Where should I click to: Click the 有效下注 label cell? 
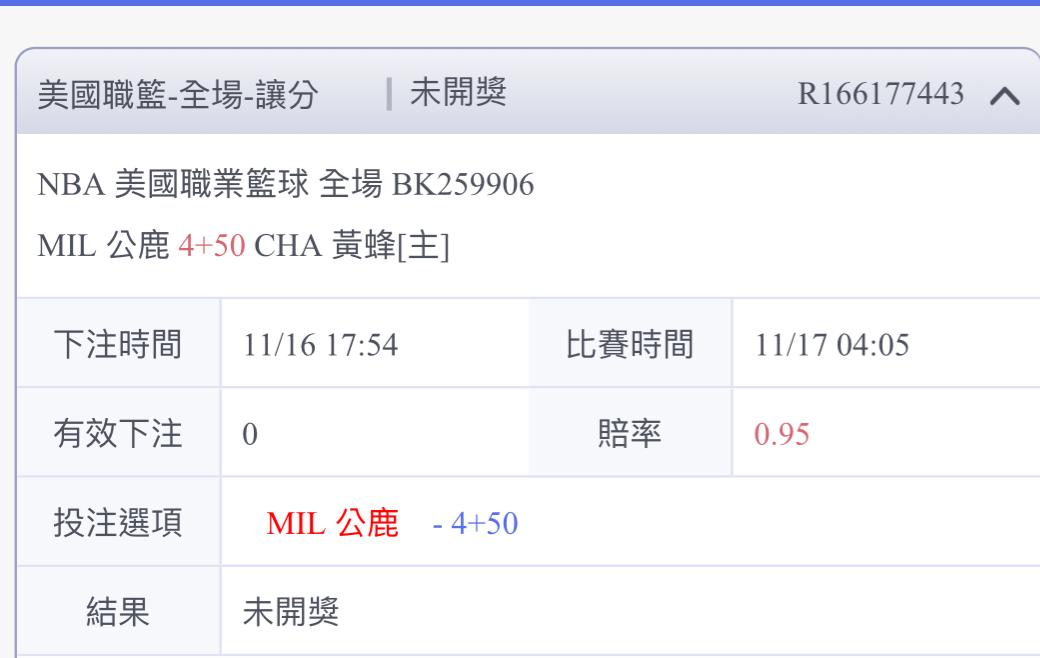pyautogui.click(x=118, y=433)
